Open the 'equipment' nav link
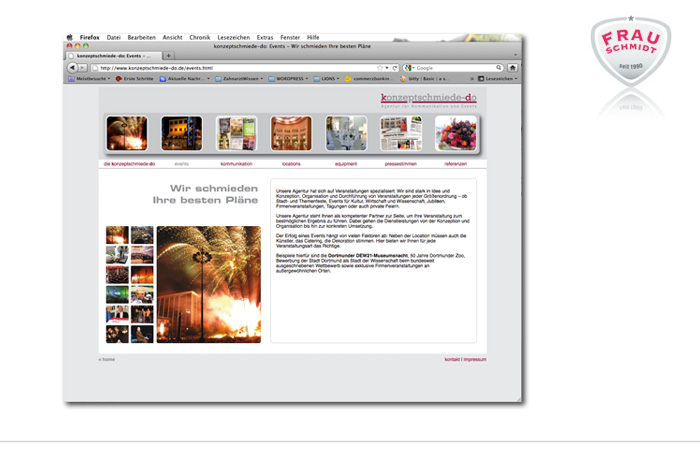Screen dimensions: 700x450 (346, 164)
